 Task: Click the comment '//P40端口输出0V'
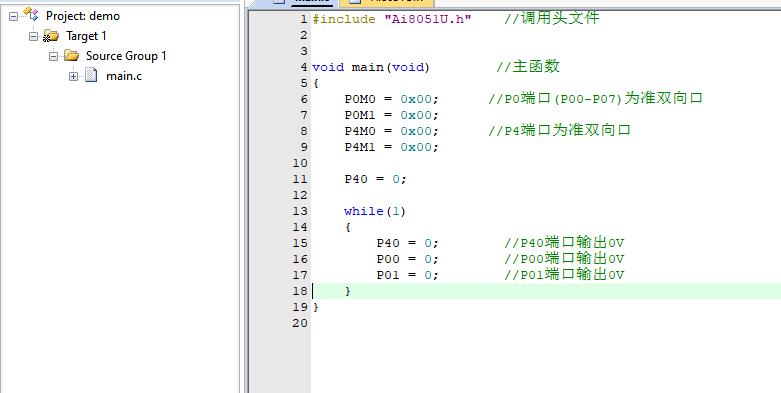564,243
